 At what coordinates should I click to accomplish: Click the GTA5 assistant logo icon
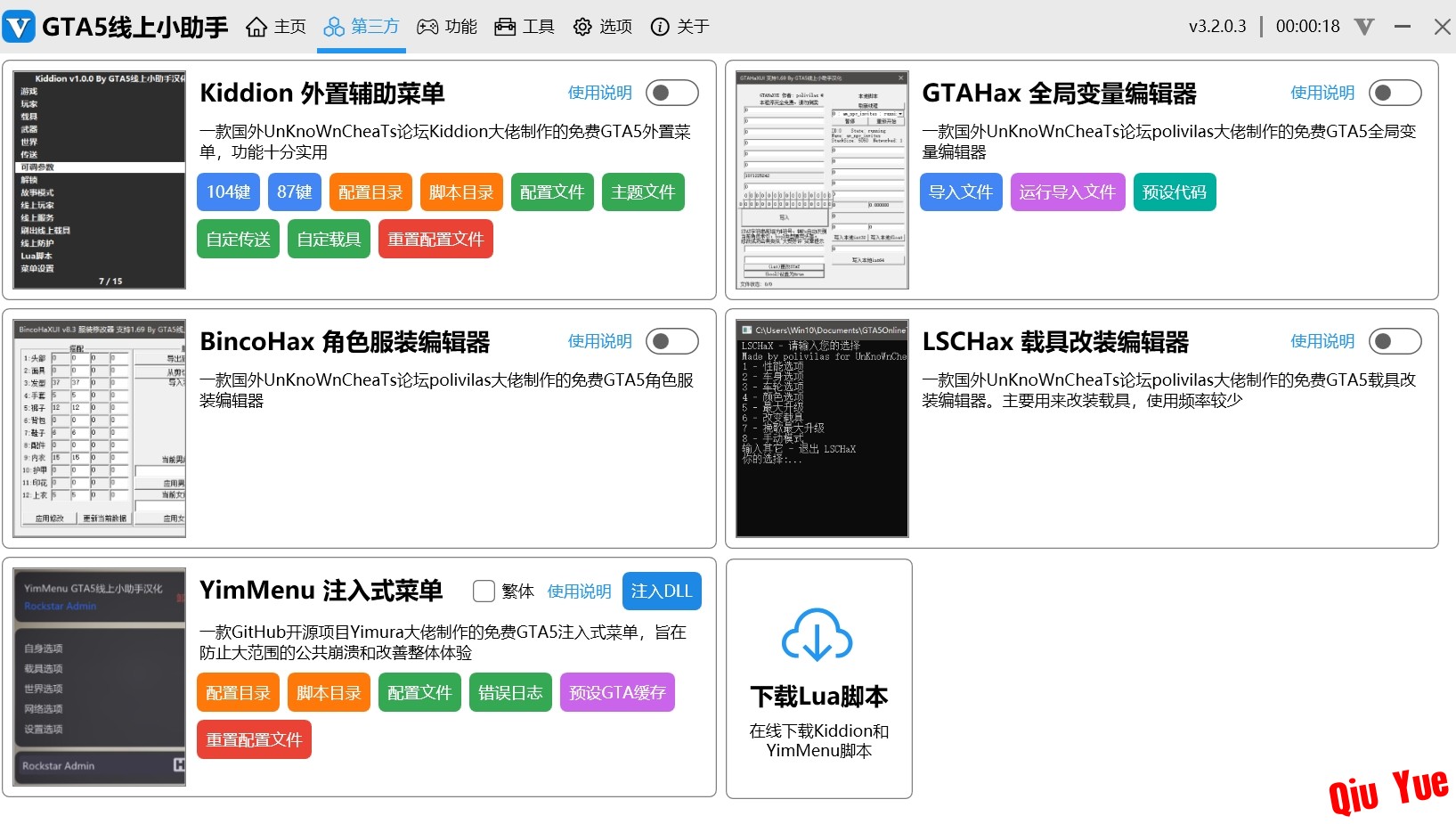click(19, 27)
